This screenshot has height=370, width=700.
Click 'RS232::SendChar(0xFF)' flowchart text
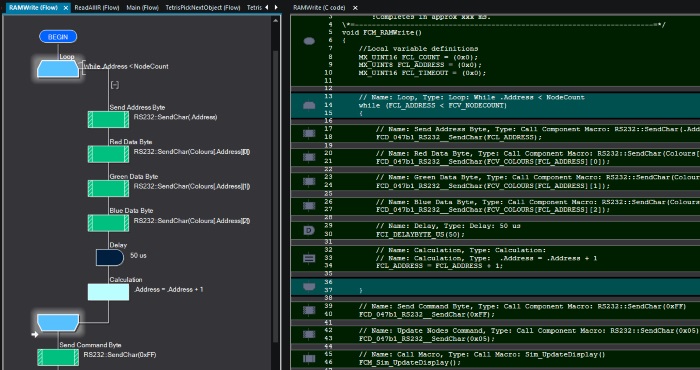[120, 355]
